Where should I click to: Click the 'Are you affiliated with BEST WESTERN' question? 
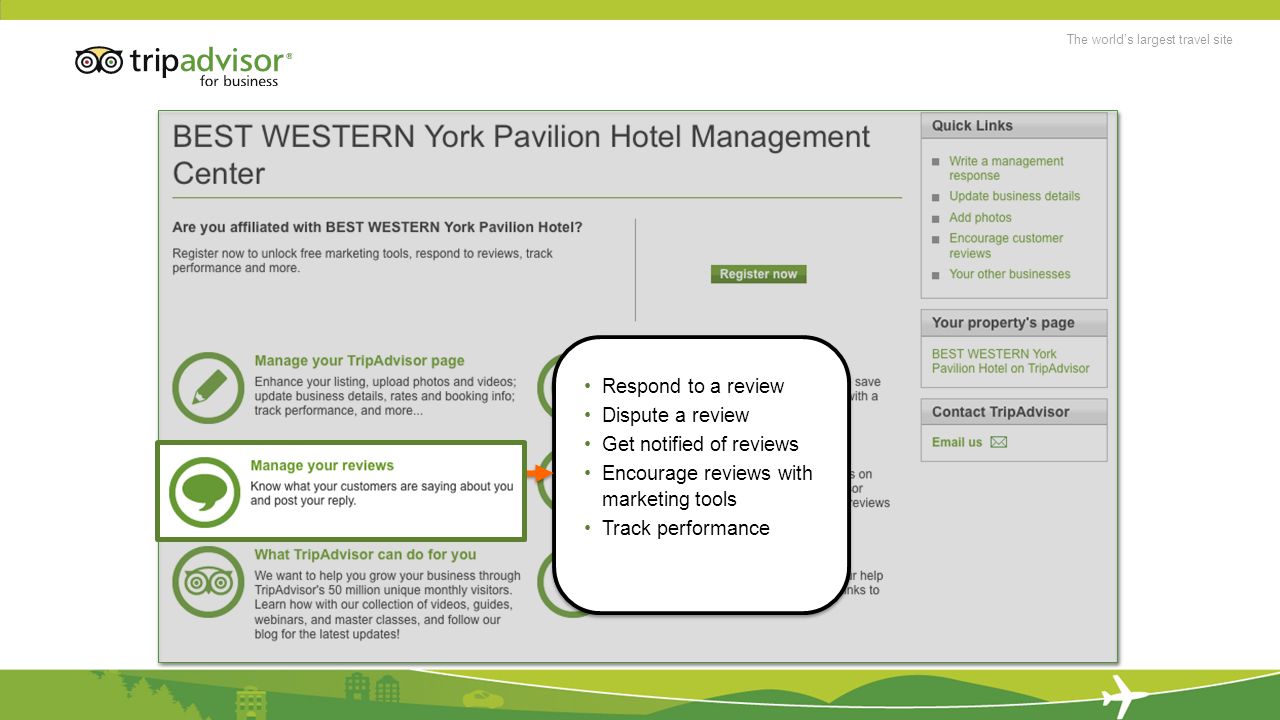tap(377, 227)
